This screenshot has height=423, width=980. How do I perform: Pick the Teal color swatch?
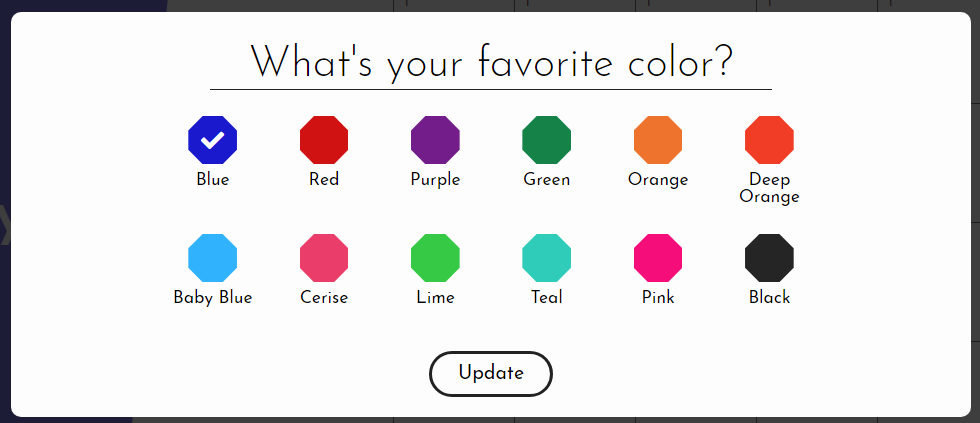coord(546,258)
